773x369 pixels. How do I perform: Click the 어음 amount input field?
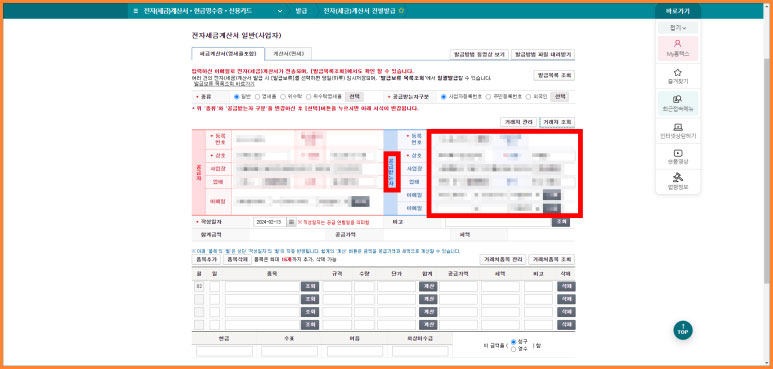[x=355, y=351]
